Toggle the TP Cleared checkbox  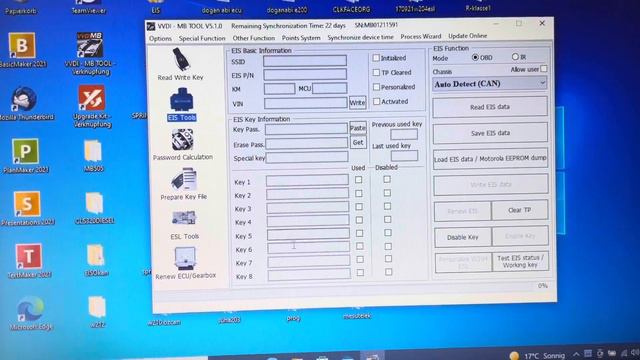pyautogui.click(x=376, y=73)
